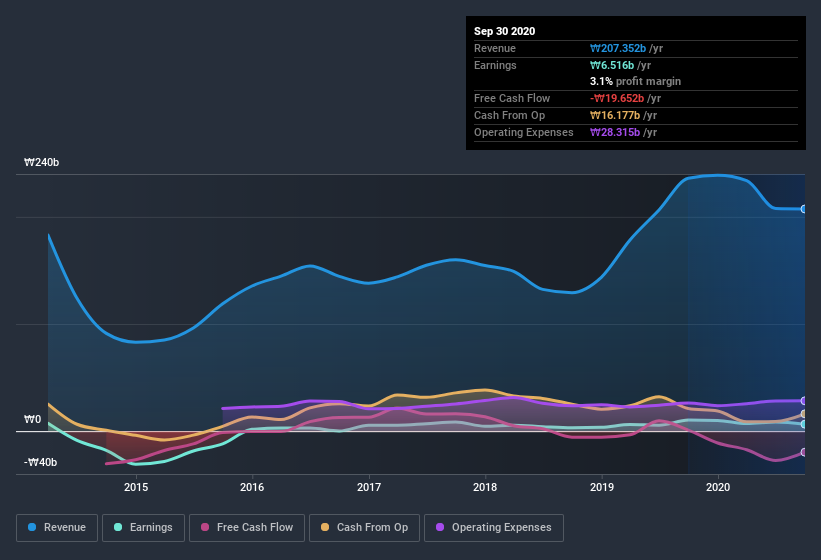Click the 3.1% profit margin text
Image resolution: width=821 pixels, height=560 pixels.
coord(636,81)
